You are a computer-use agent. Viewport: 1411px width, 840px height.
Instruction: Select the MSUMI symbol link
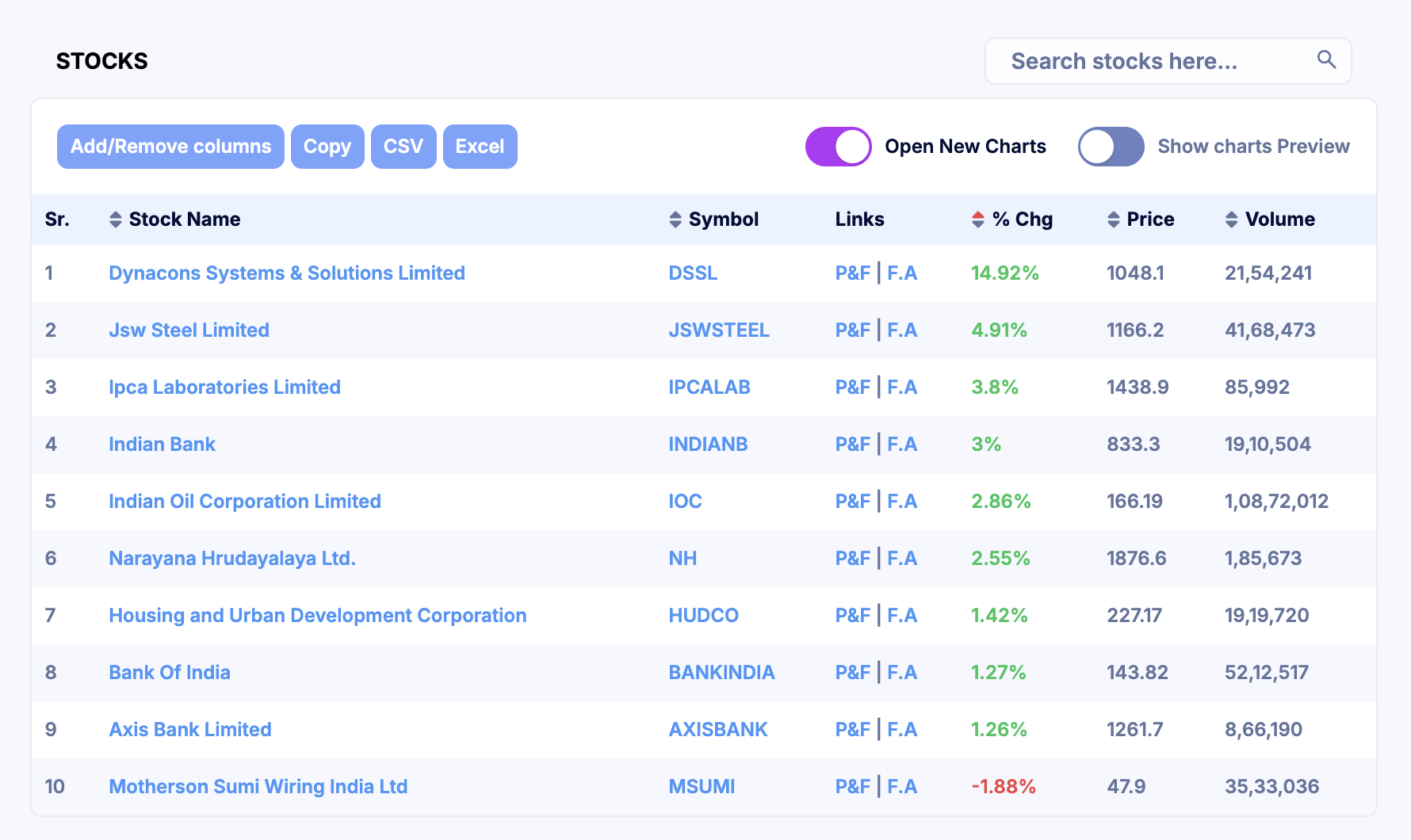point(702,787)
